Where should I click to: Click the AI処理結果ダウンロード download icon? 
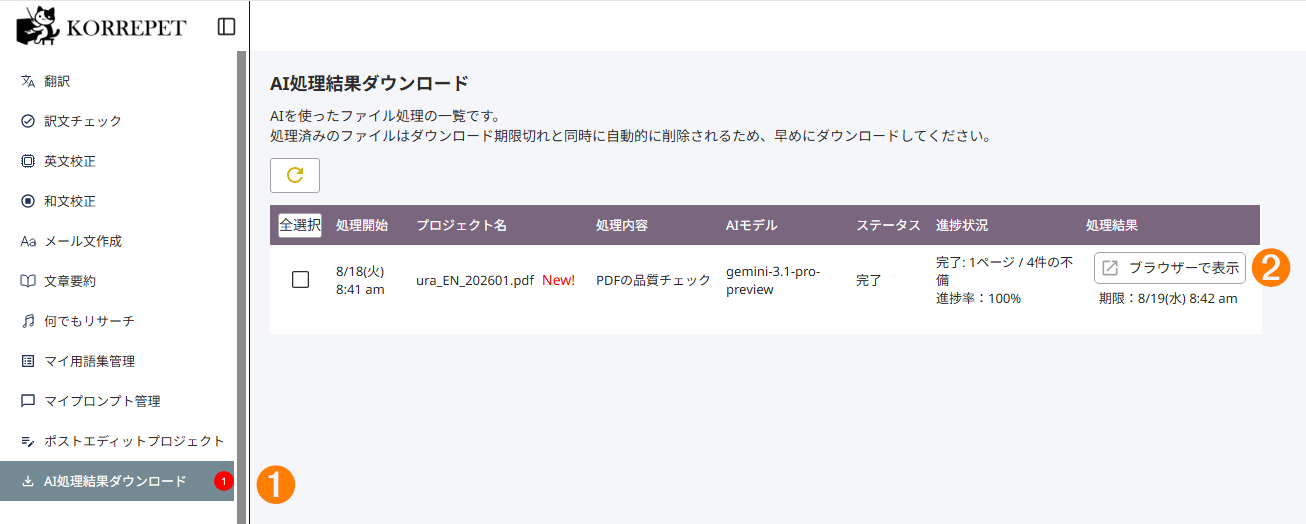(28, 481)
